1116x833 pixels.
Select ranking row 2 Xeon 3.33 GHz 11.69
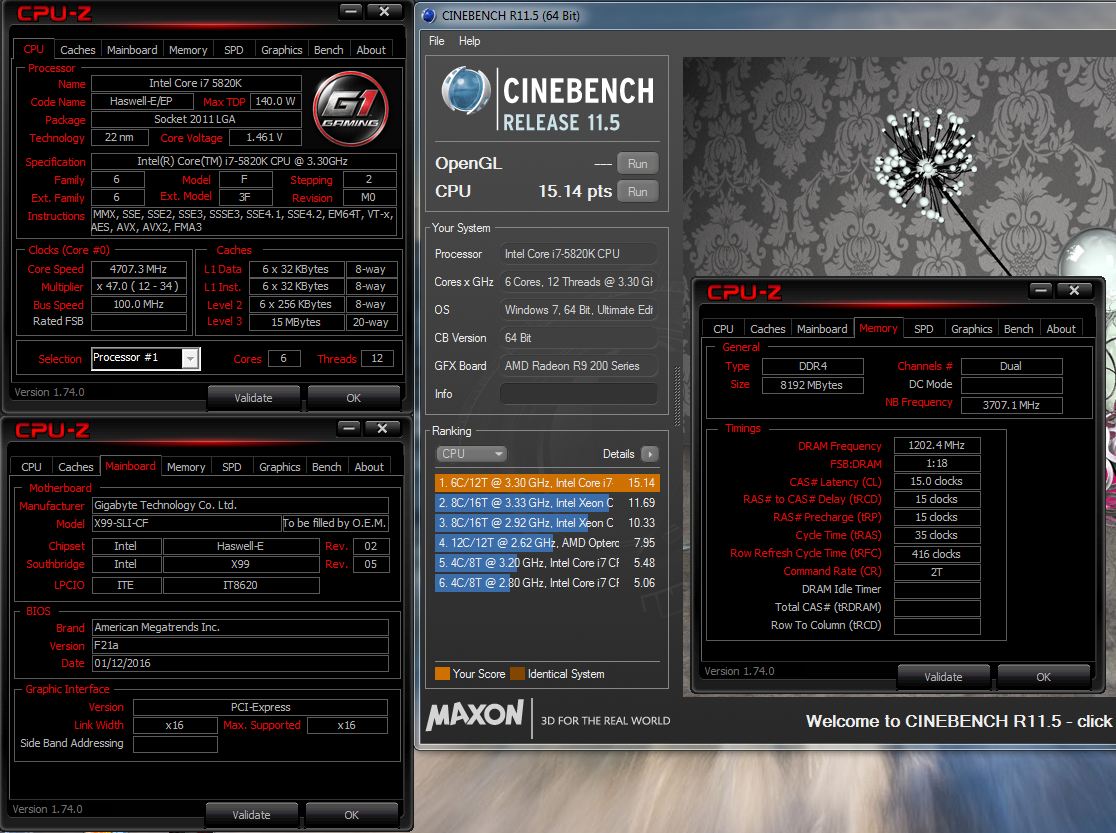click(547, 503)
